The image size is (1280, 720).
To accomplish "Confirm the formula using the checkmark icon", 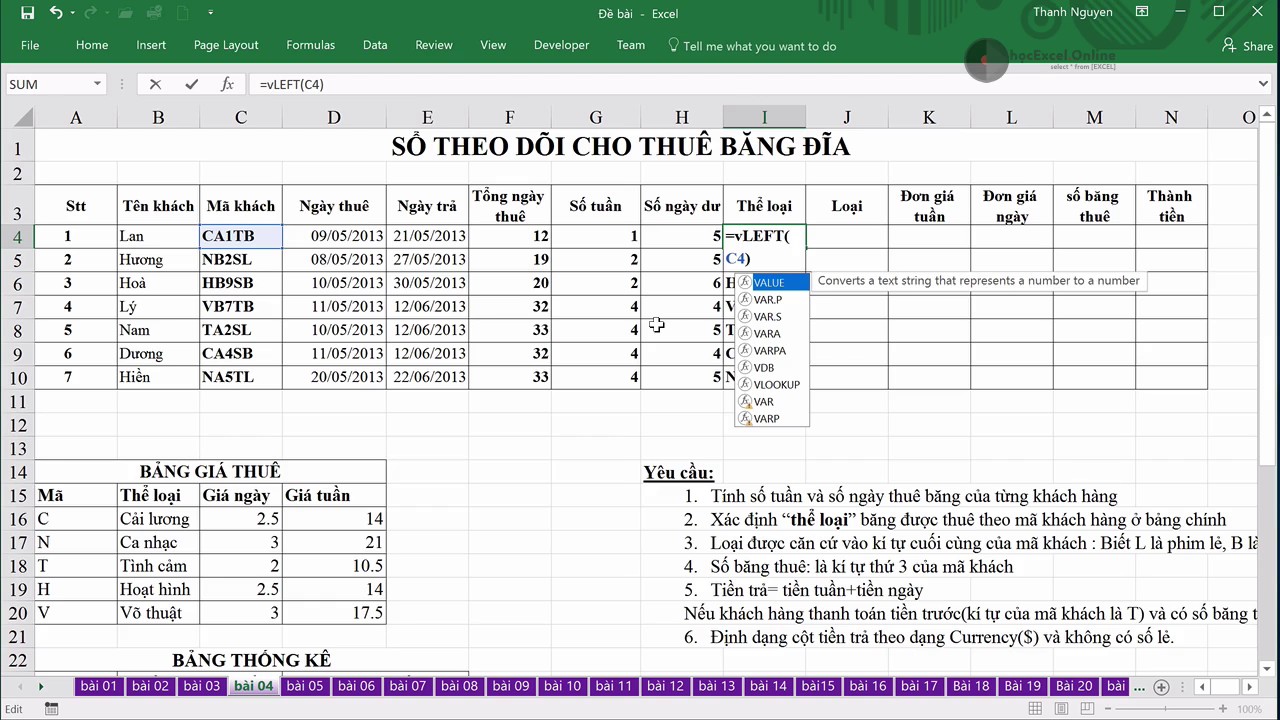I will [190, 84].
